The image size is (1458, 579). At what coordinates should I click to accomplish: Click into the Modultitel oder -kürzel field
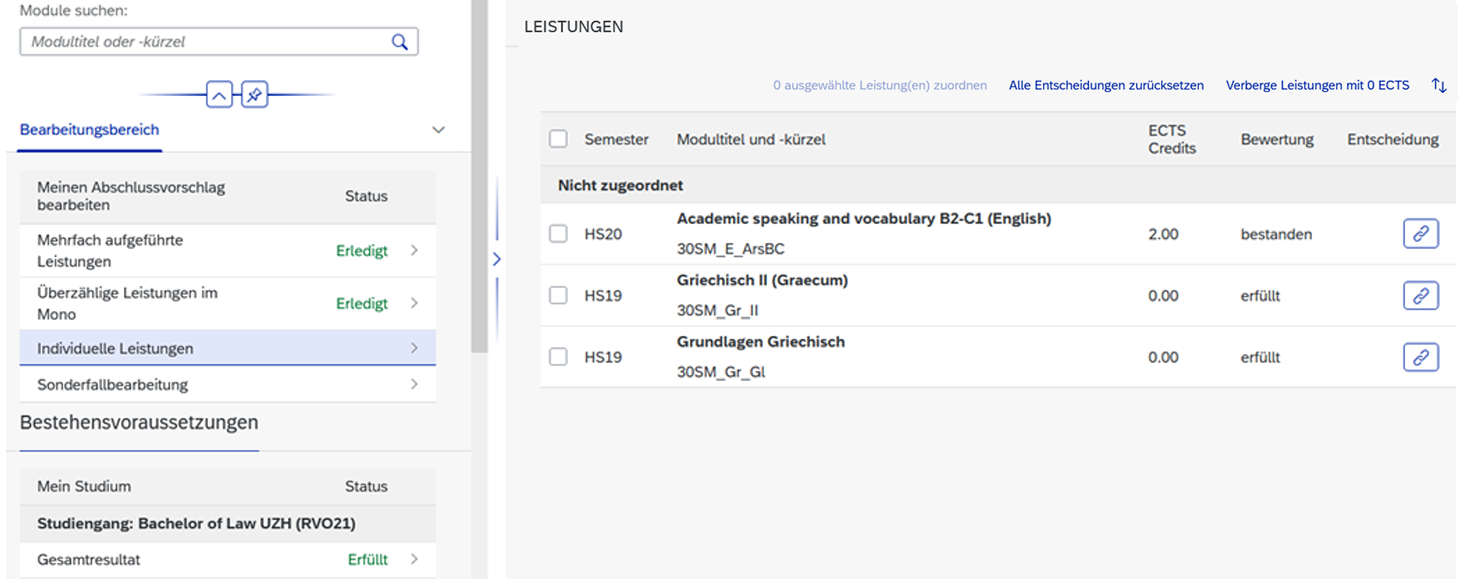(205, 42)
